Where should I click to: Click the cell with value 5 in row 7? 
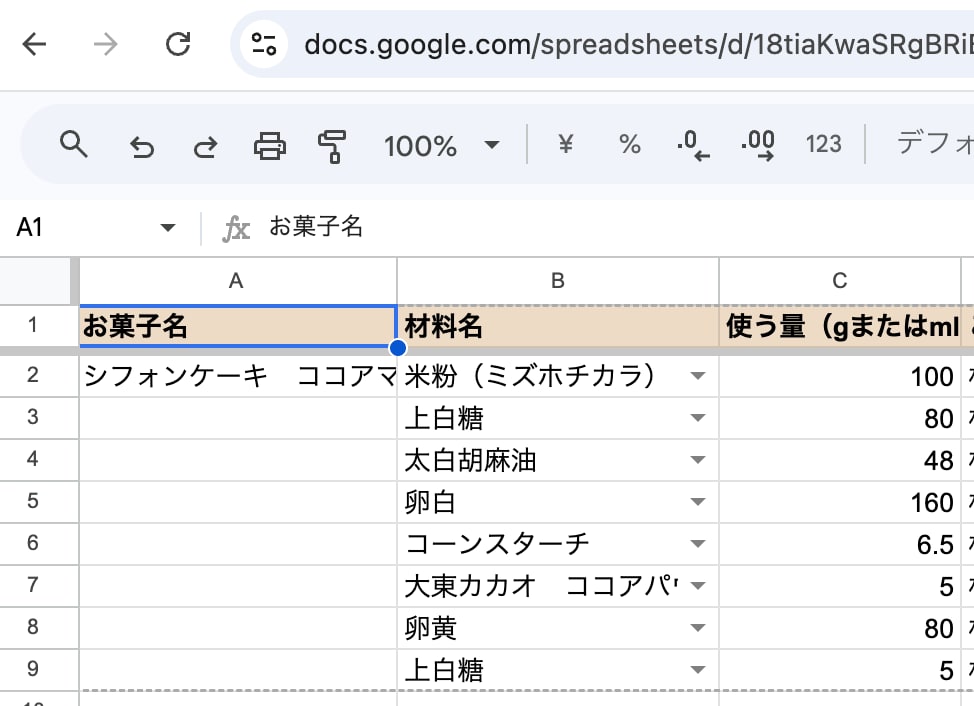pyautogui.click(x=840, y=586)
